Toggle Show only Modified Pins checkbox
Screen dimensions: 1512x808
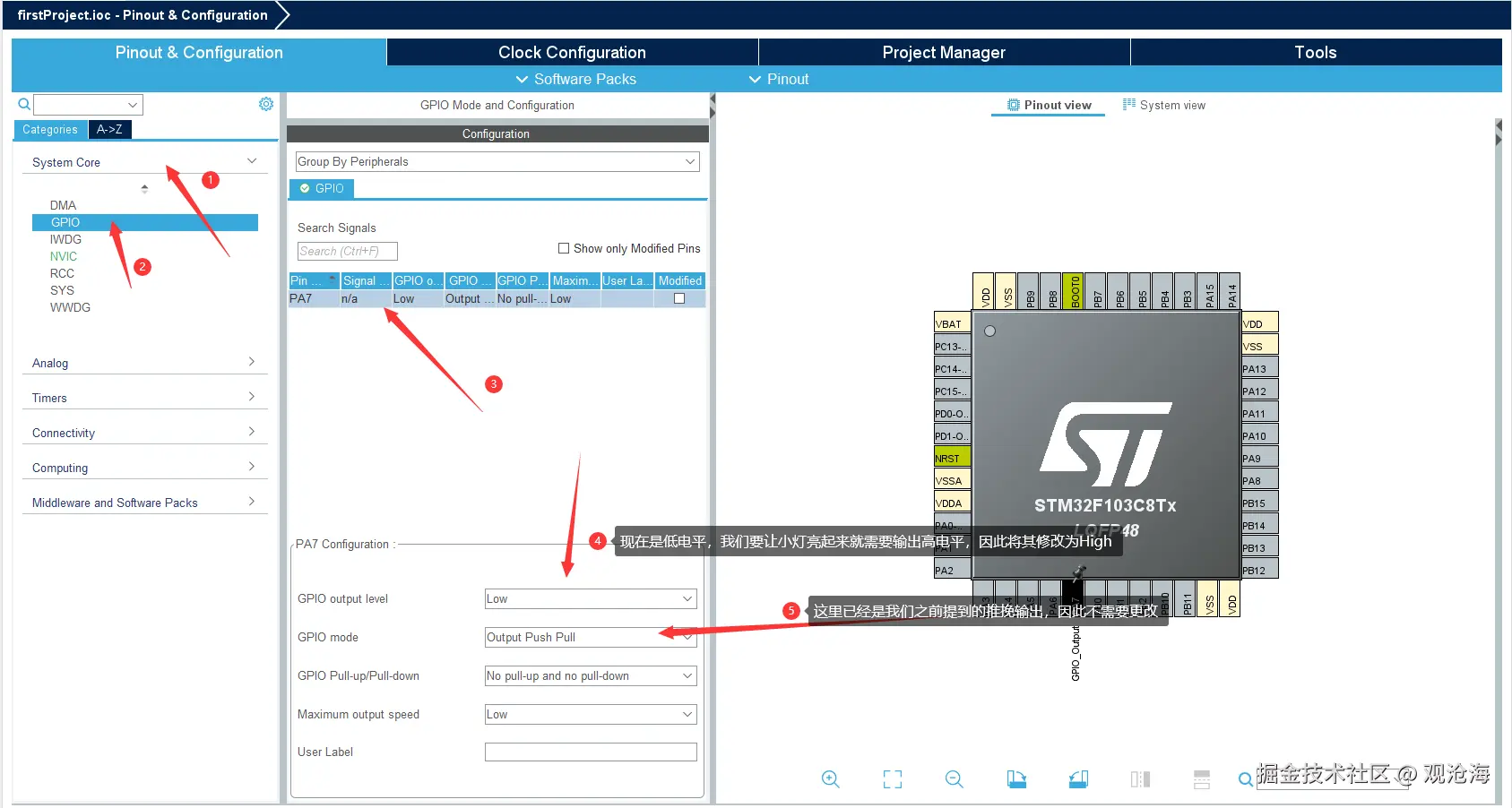(x=564, y=248)
